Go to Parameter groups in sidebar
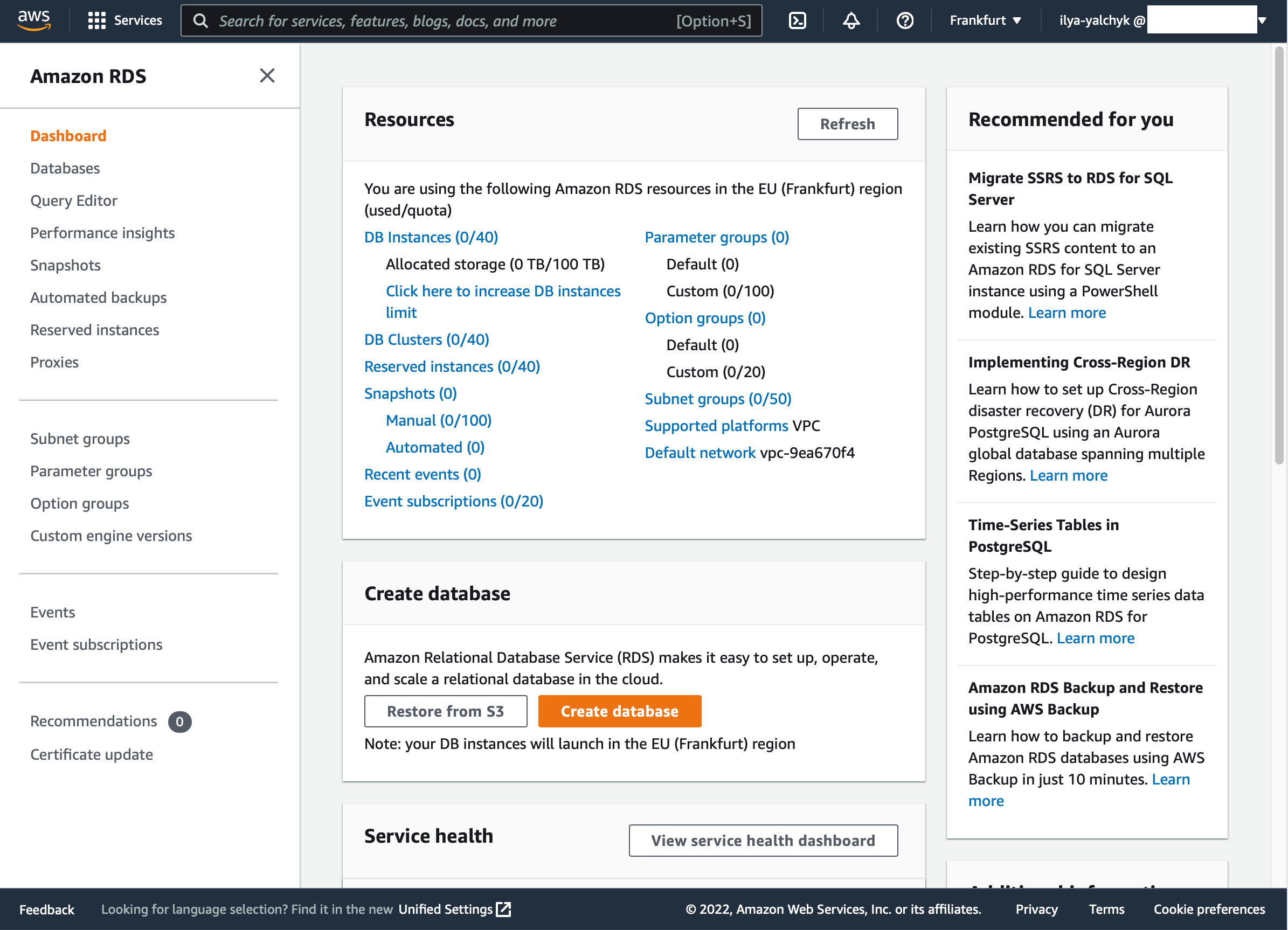Image resolution: width=1288 pixels, height=930 pixels. click(91, 471)
